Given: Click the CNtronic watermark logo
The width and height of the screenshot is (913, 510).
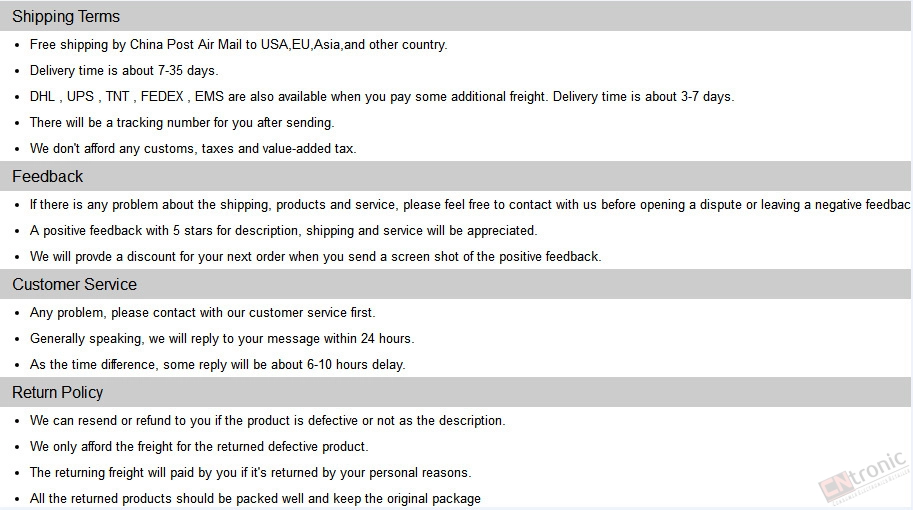Looking at the screenshot, I should [864, 477].
